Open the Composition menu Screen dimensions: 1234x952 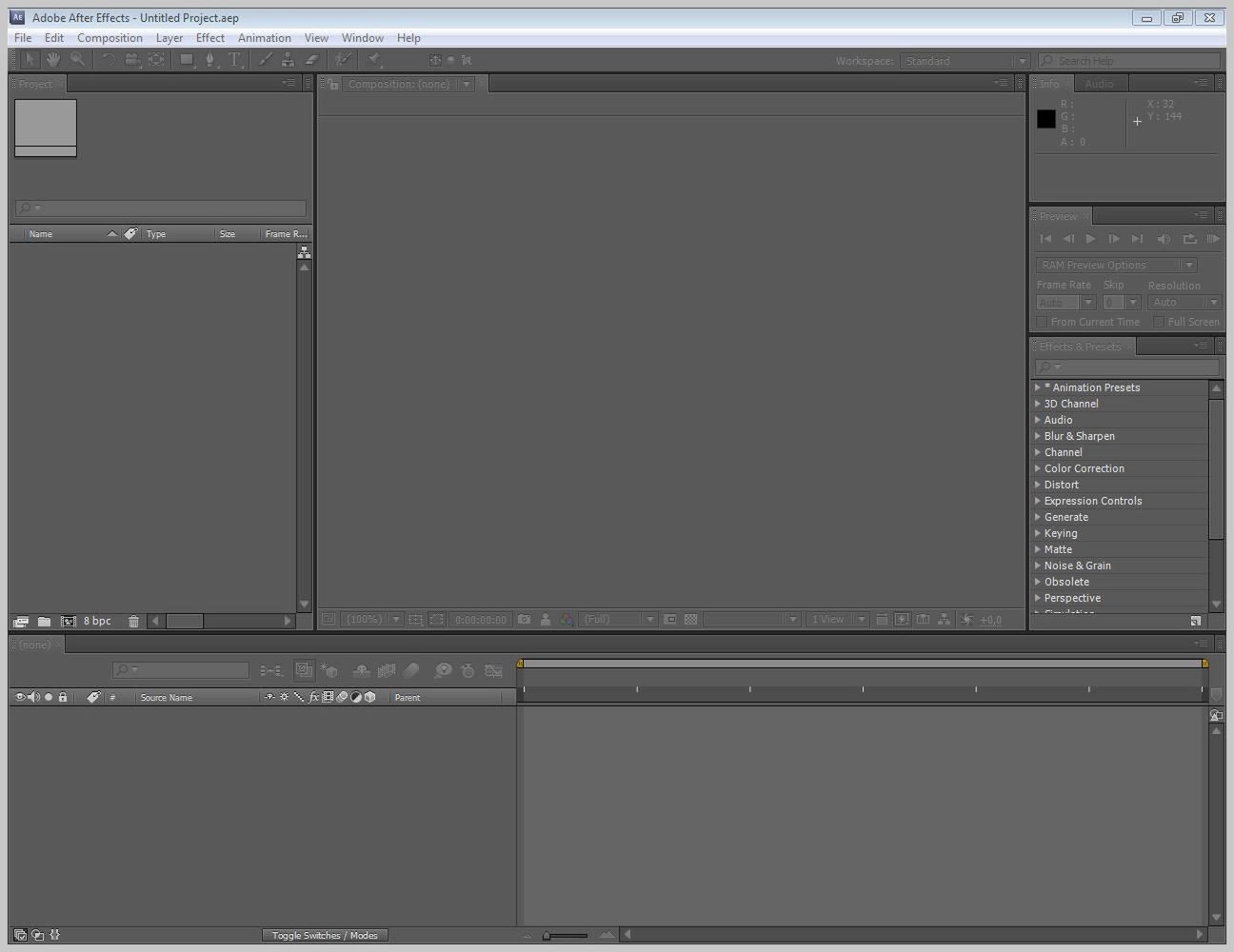coord(109,38)
